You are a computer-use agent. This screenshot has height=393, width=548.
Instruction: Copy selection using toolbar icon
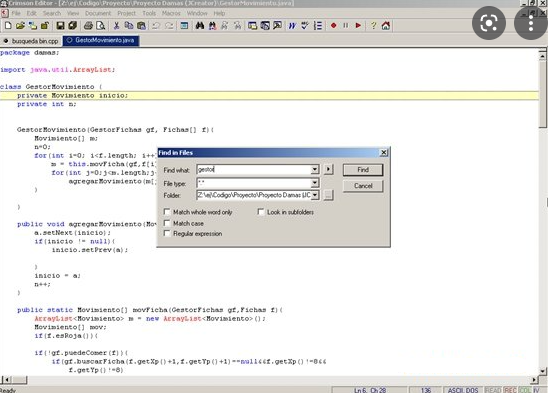[129, 26]
